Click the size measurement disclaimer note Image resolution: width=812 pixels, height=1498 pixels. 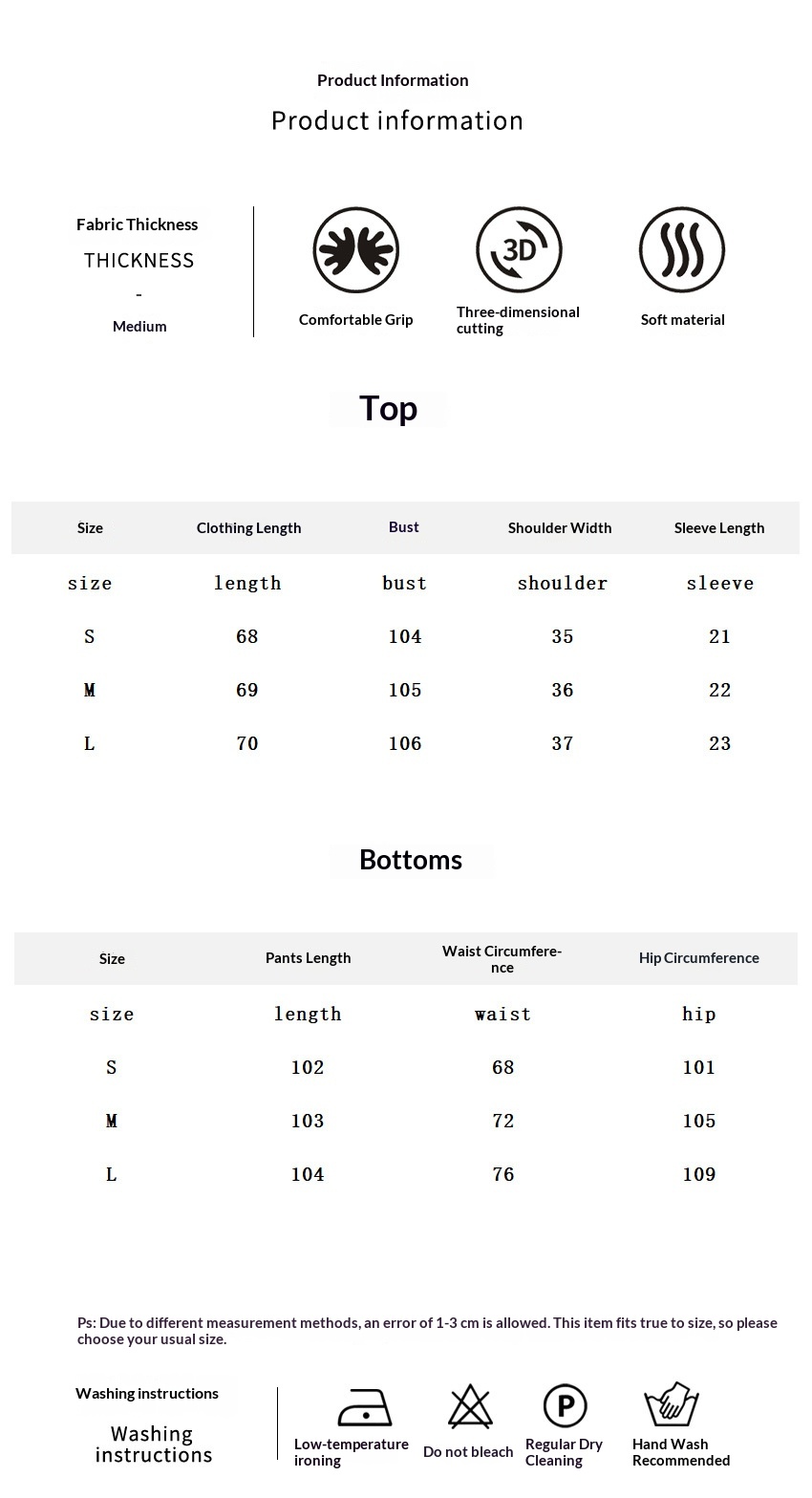point(427,1331)
